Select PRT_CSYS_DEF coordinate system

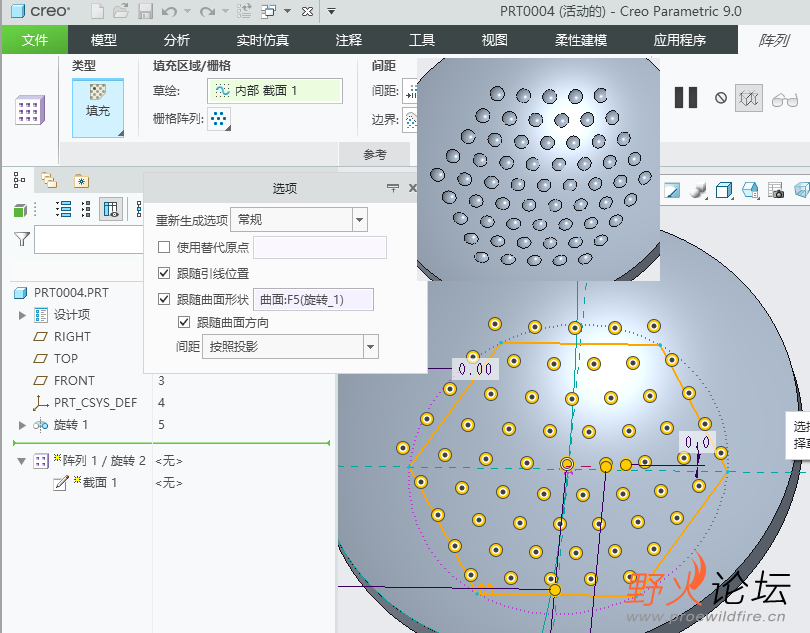[95, 403]
